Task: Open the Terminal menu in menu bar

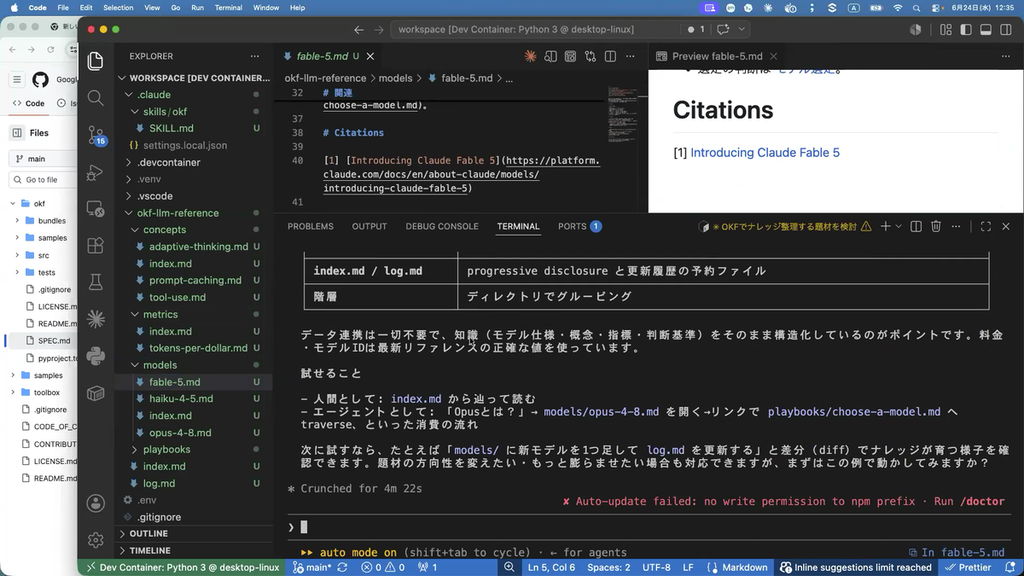Action: [x=228, y=8]
